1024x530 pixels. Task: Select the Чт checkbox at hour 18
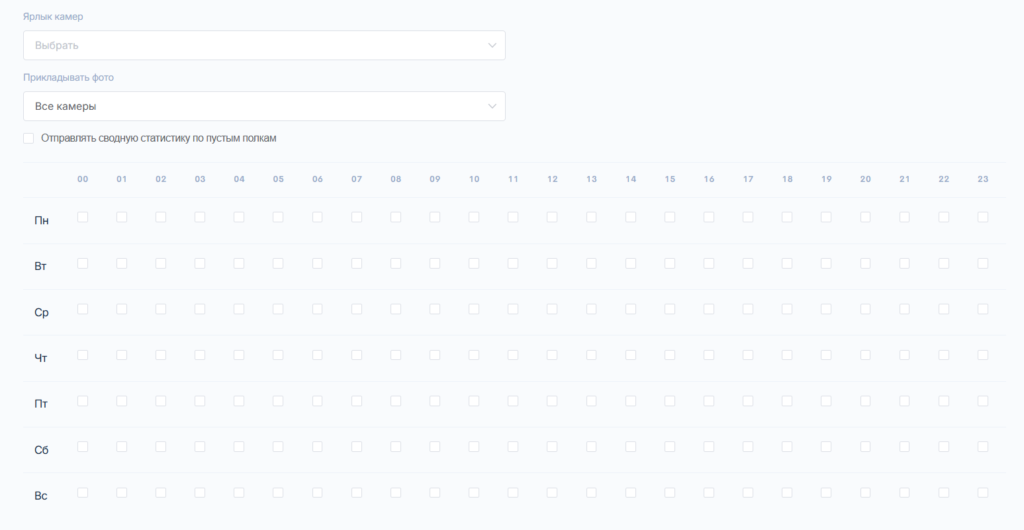(x=787, y=355)
